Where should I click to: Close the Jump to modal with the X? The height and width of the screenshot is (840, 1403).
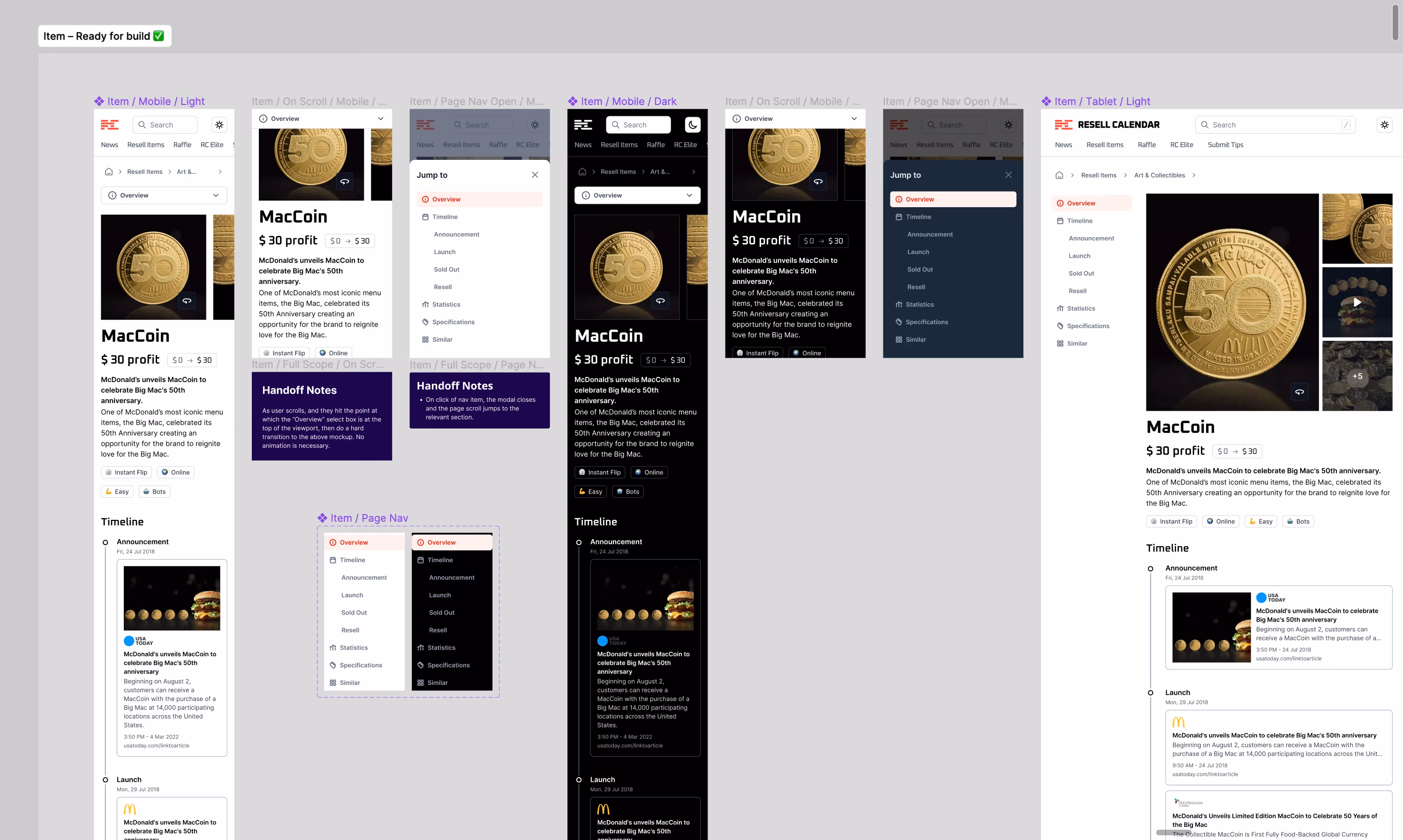pyautogui.click(x=535, y=174)
